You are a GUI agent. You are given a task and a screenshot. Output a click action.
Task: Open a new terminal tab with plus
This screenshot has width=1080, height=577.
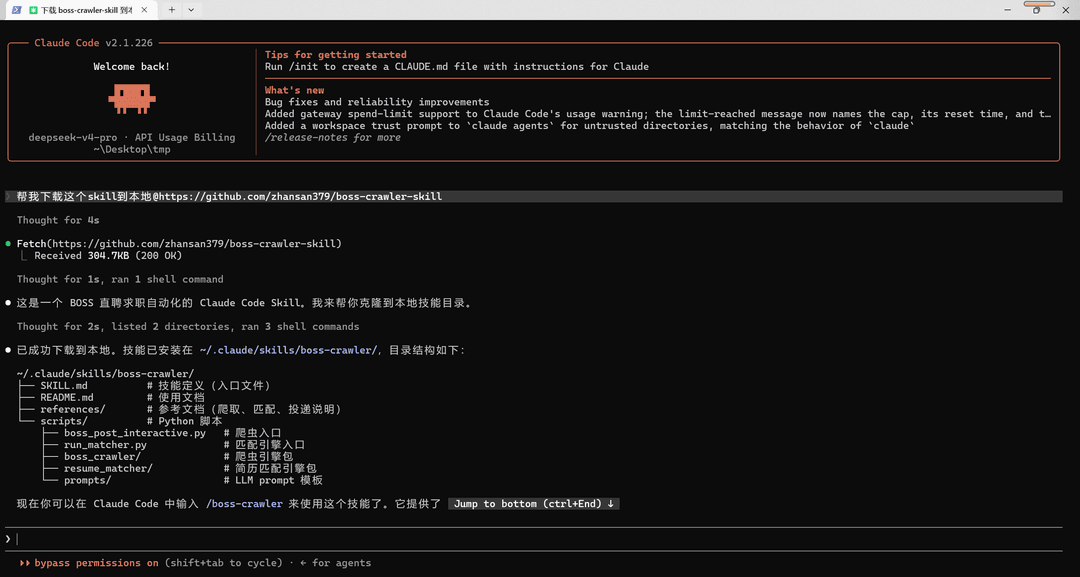[172, 10]
